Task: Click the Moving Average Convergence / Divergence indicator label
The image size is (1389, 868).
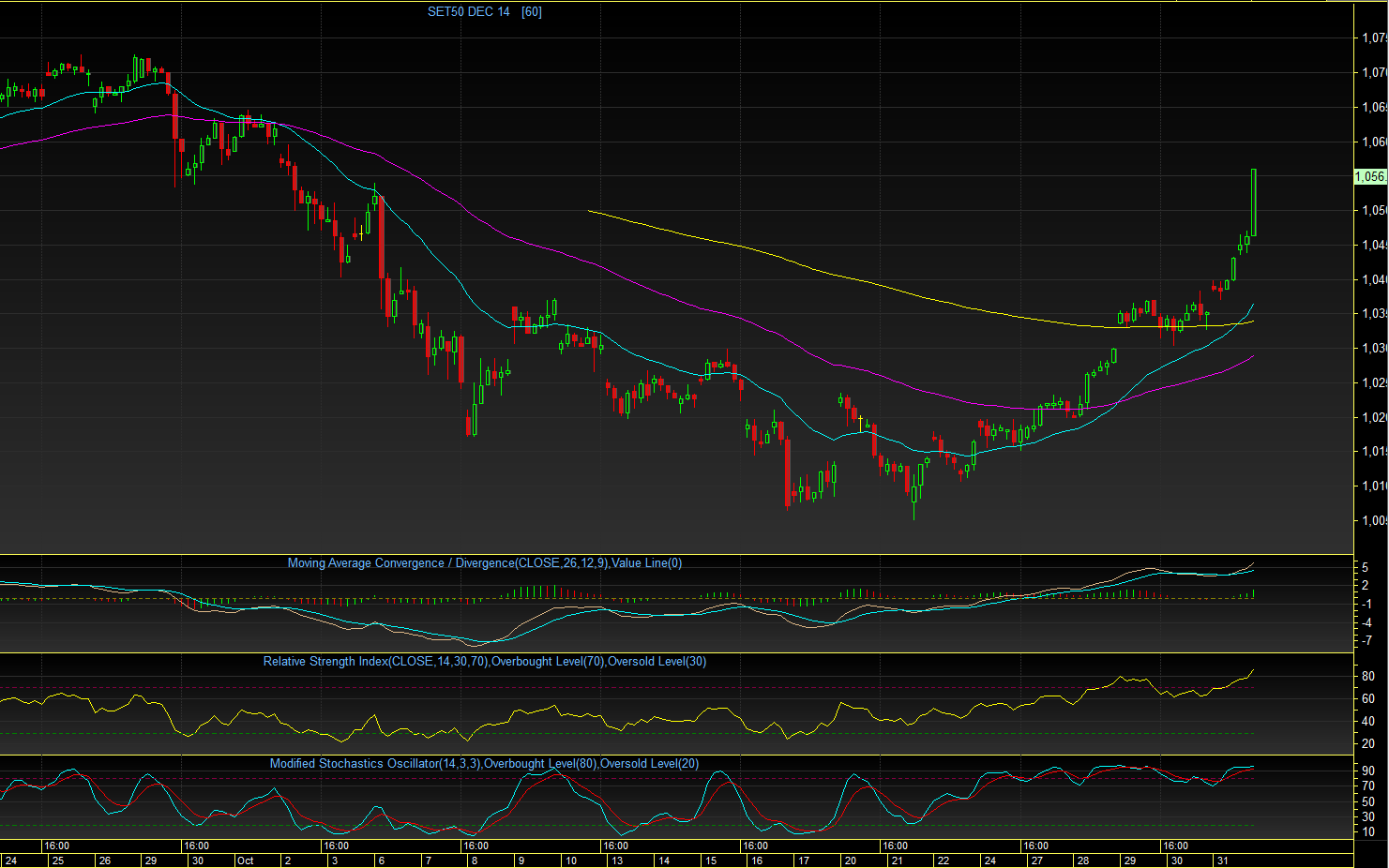Action: point(485,563)
